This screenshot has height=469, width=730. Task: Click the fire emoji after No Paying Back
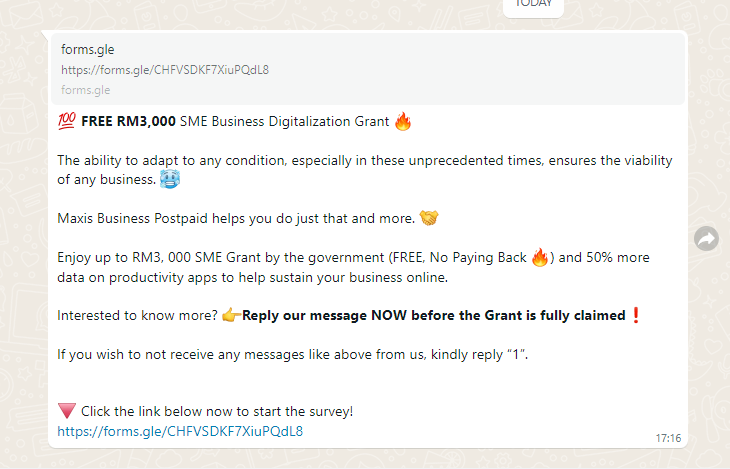point(540,257)
